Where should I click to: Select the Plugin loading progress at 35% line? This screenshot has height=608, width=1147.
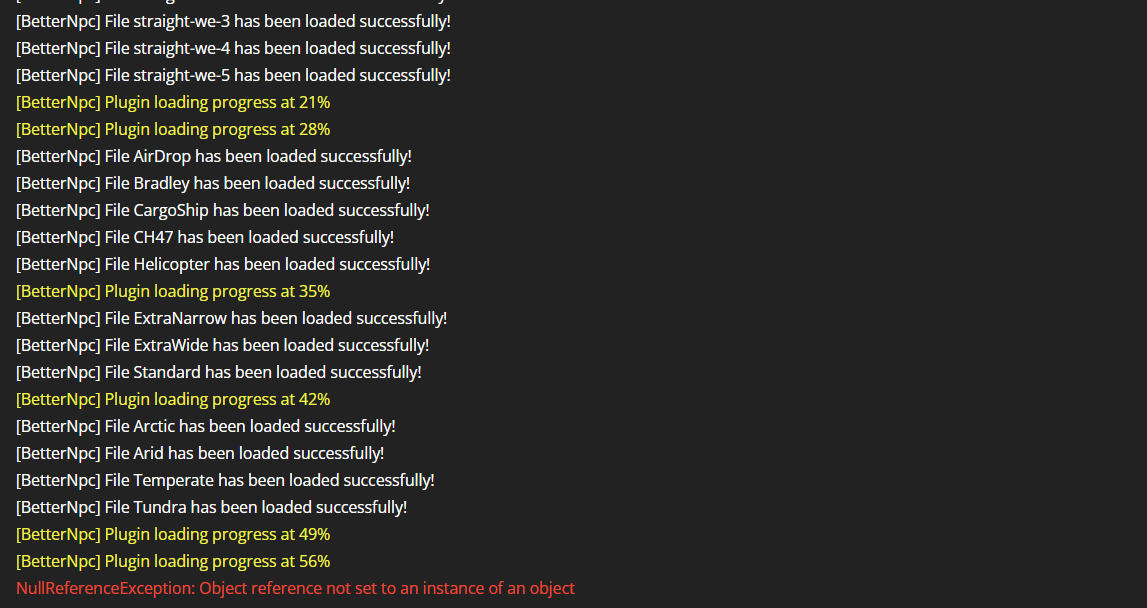(x=173, y=291)
